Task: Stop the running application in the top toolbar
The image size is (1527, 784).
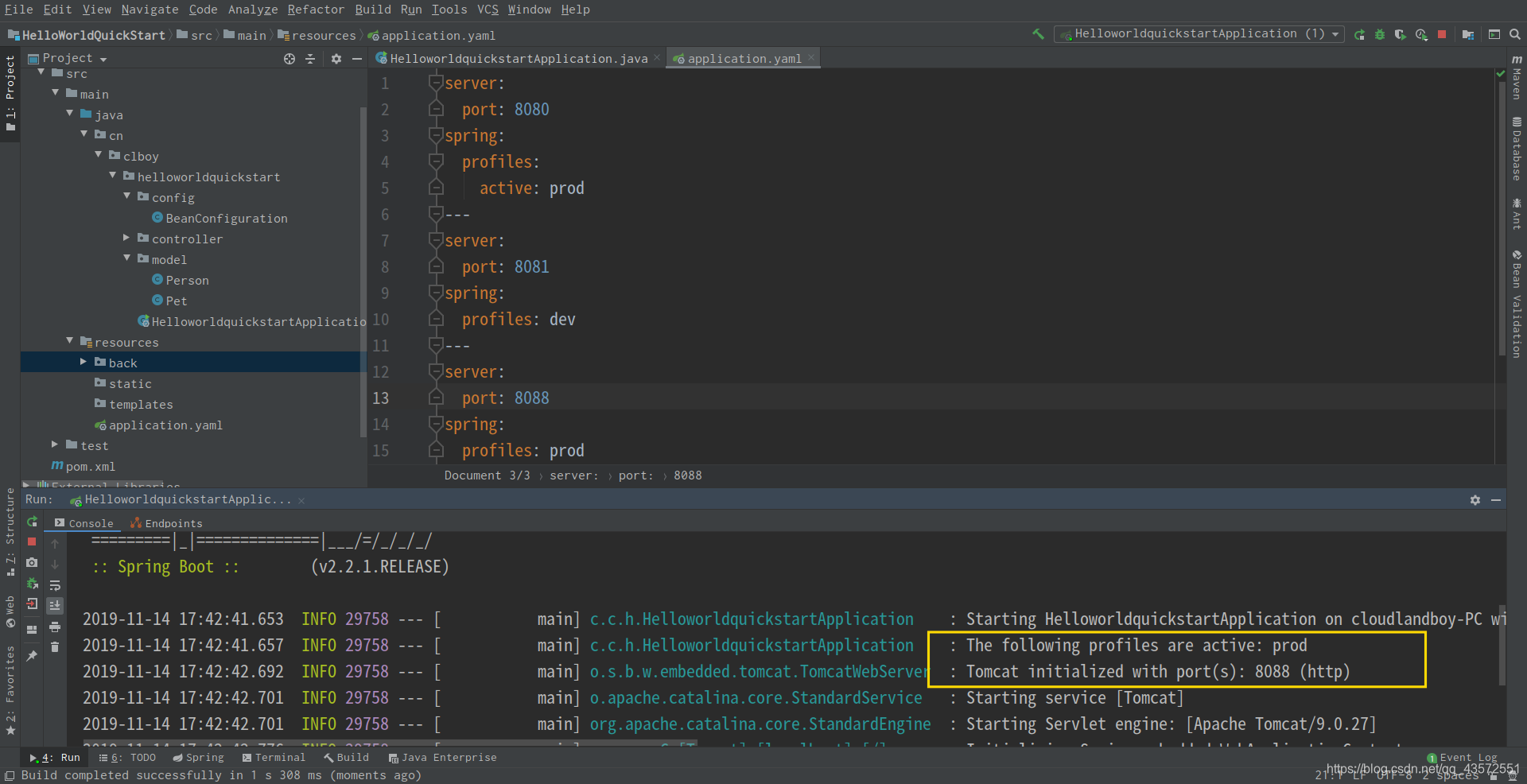Action: tap(1442, 34)
